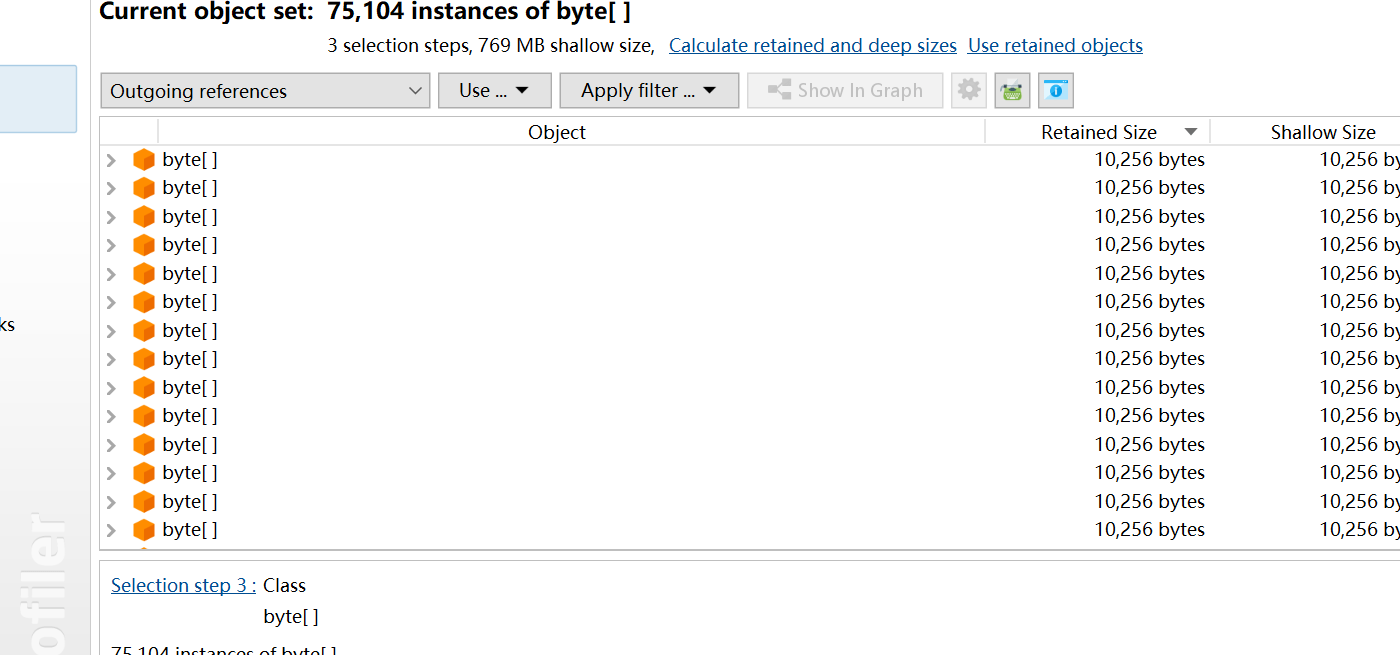1400x655 pixels.
Task: Expand the first byte[] tree row
Action: click(x=112, y=160)
